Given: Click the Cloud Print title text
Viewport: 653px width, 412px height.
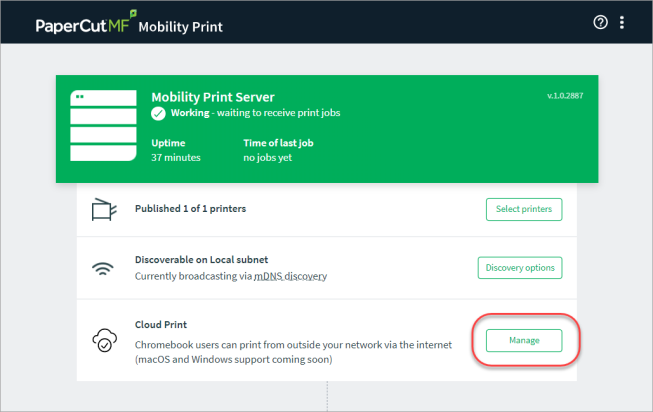Looking at the screenshot, I should [161, 325].
